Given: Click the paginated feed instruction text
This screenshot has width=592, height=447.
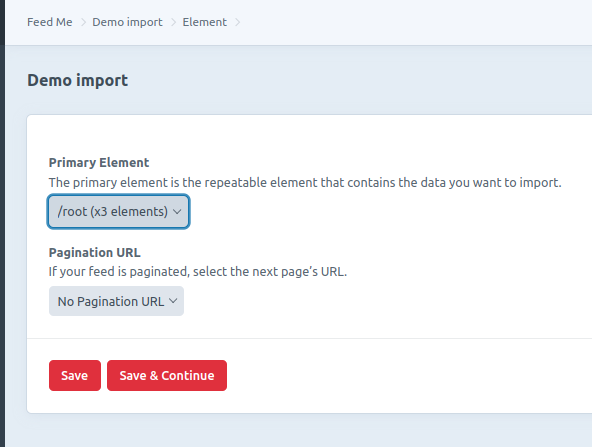Looking at the screenshot, I should pos(198,272).
